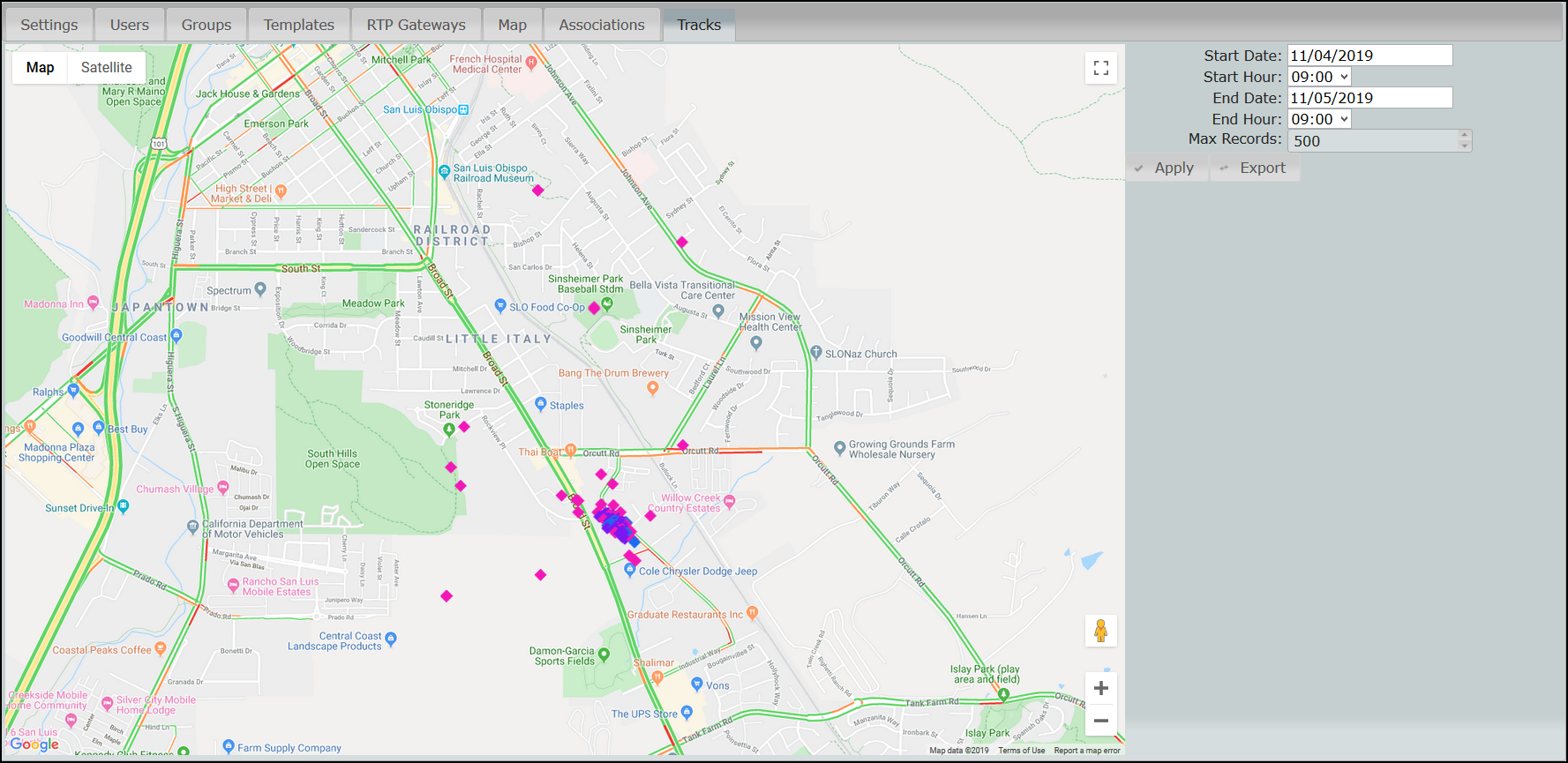Viewport: 1568px width, 763px height.
Task: Zoom out of the map
Action: [x=1100, y=720]
